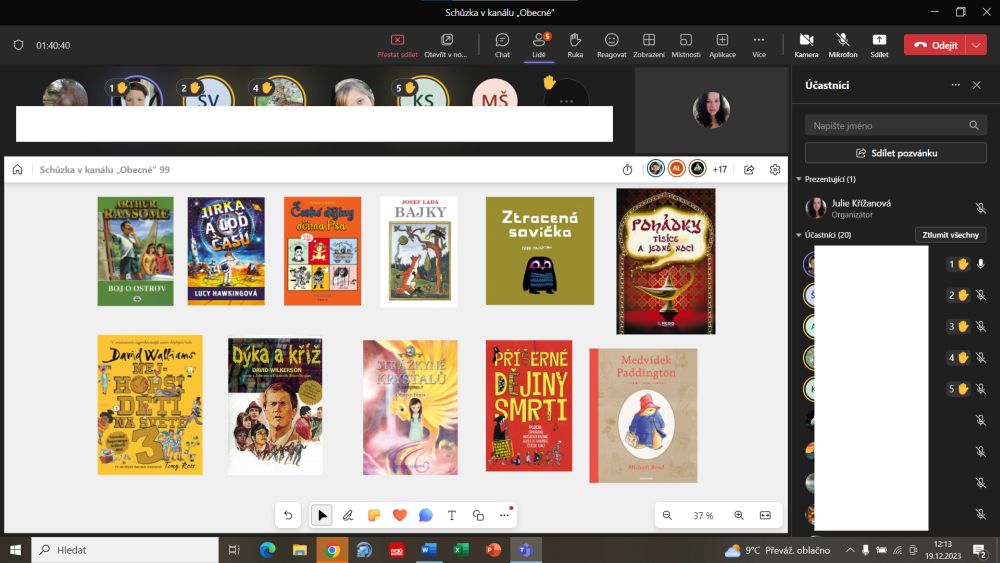1000x563 pixels.
Task: Stop sharing with Přestat sdílet
Action: [397, 45]
